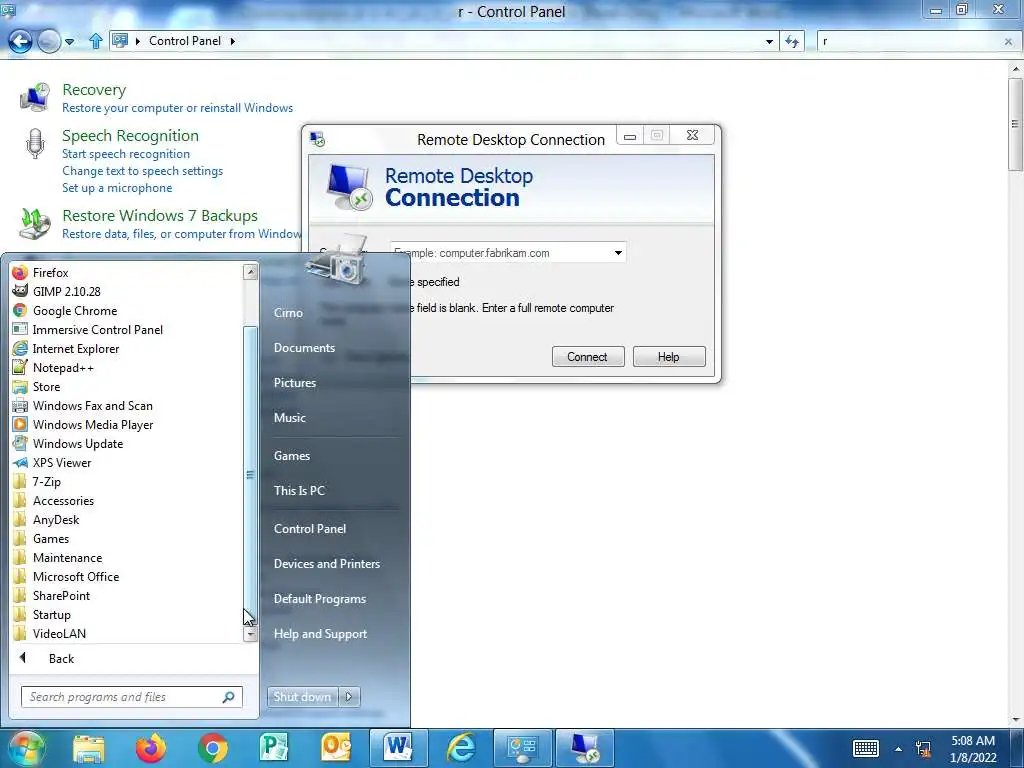The width and height of the screenshot is (1024, 768).
Task: Click the Up folder arrow in Control Panel
Action: pyautogui.click(x=95, y=41)
